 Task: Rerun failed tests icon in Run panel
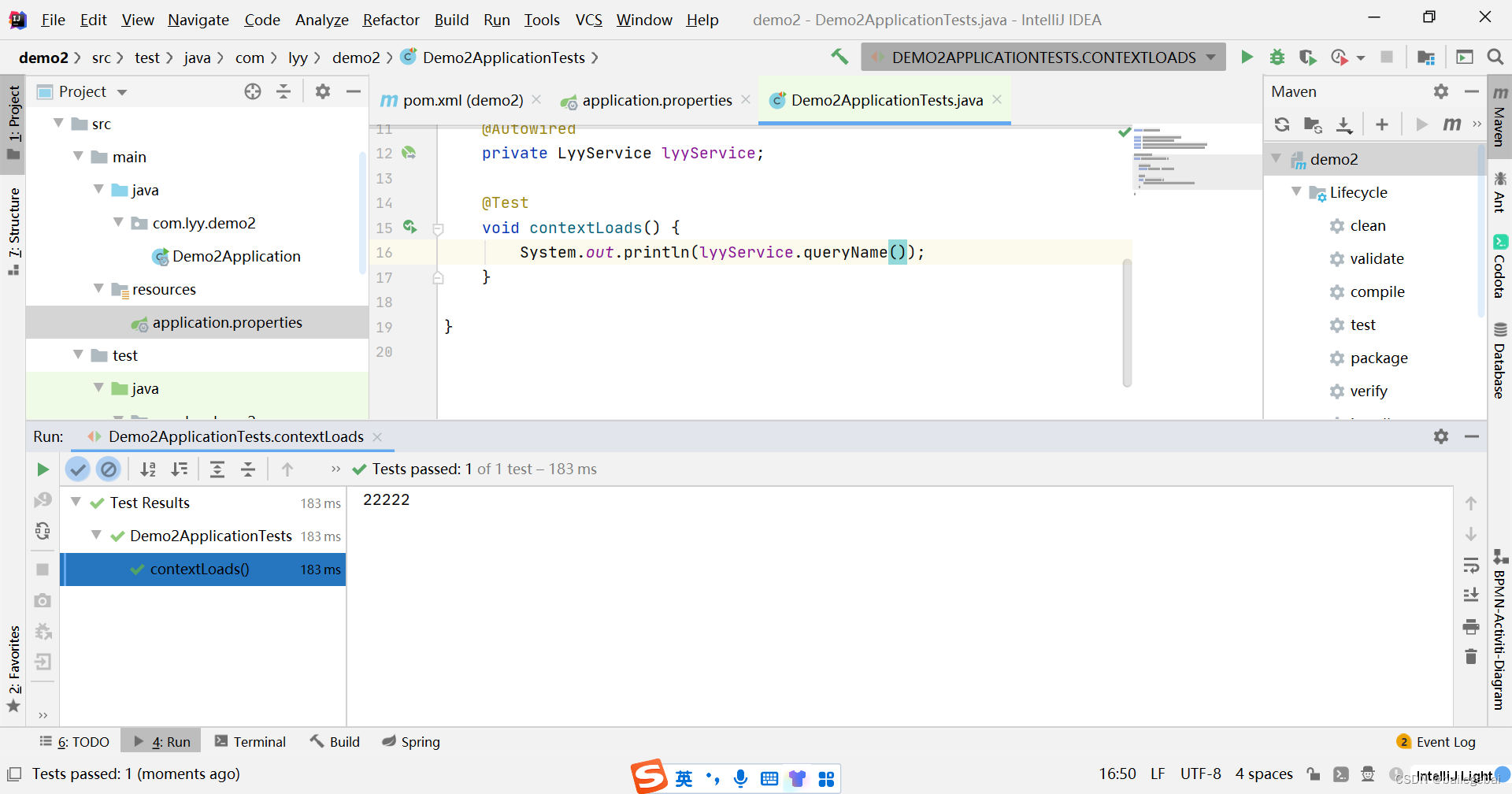[43, 500]
